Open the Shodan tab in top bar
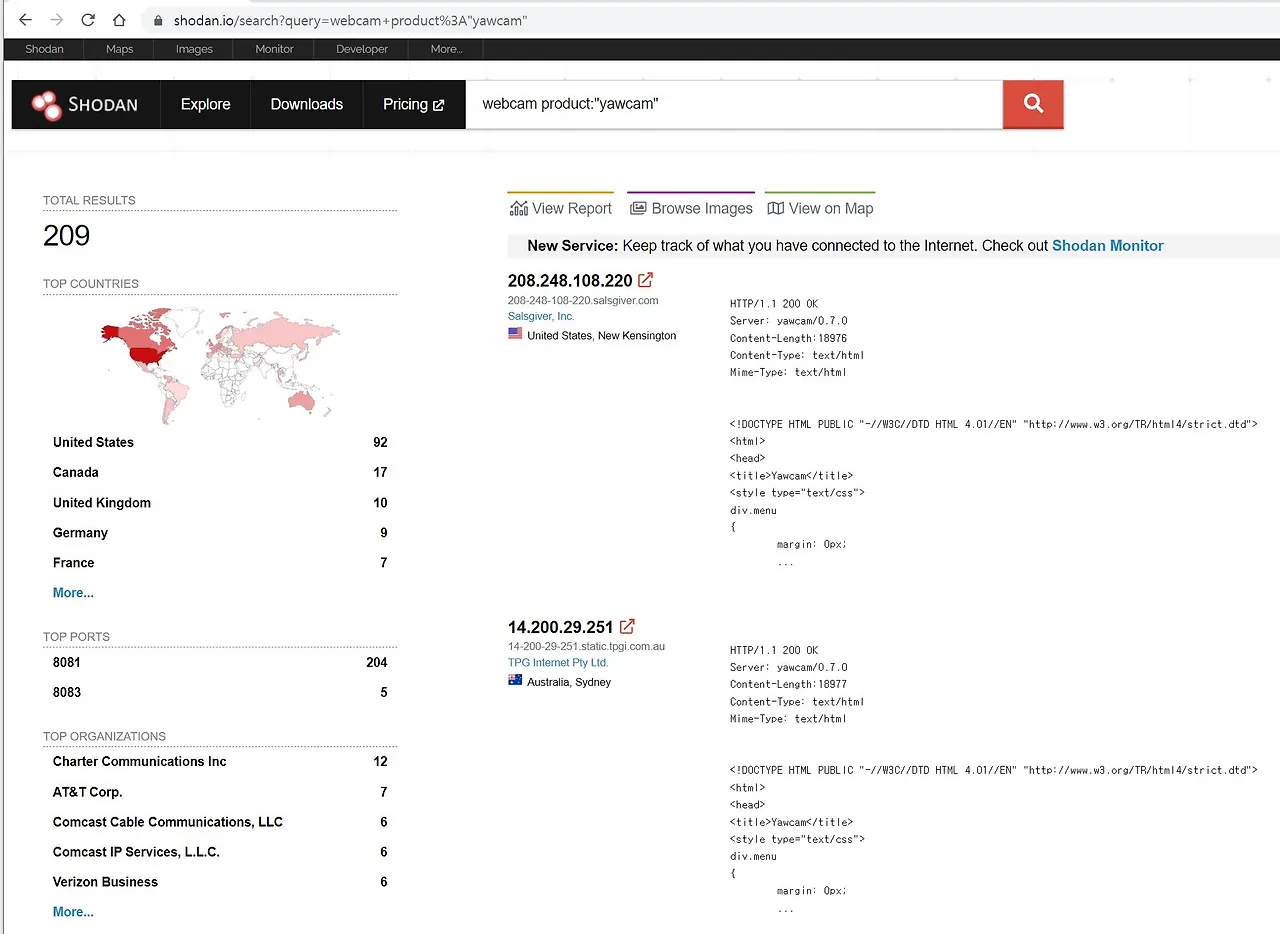The height and width of the screenshot is (934, 1280). click(44, 49)
